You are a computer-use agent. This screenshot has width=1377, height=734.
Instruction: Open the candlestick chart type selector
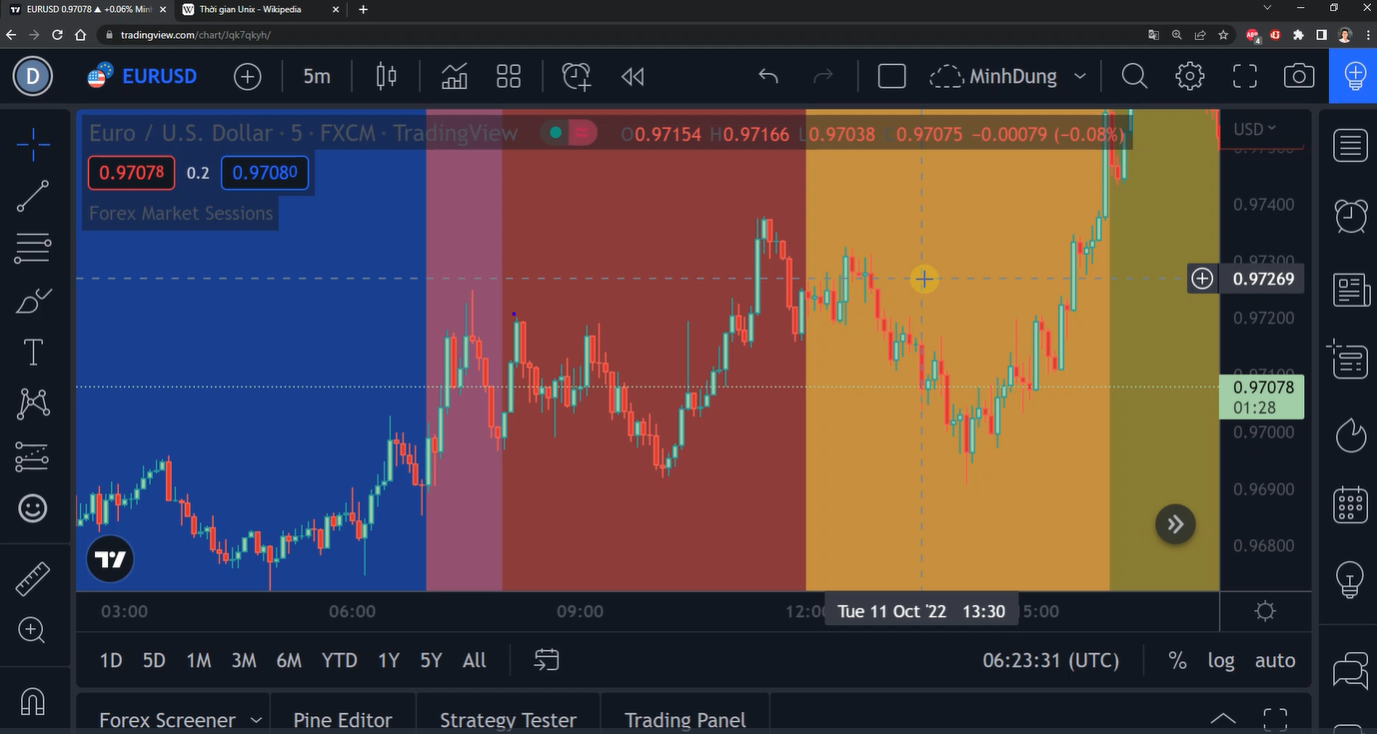[x=386, y=76]
